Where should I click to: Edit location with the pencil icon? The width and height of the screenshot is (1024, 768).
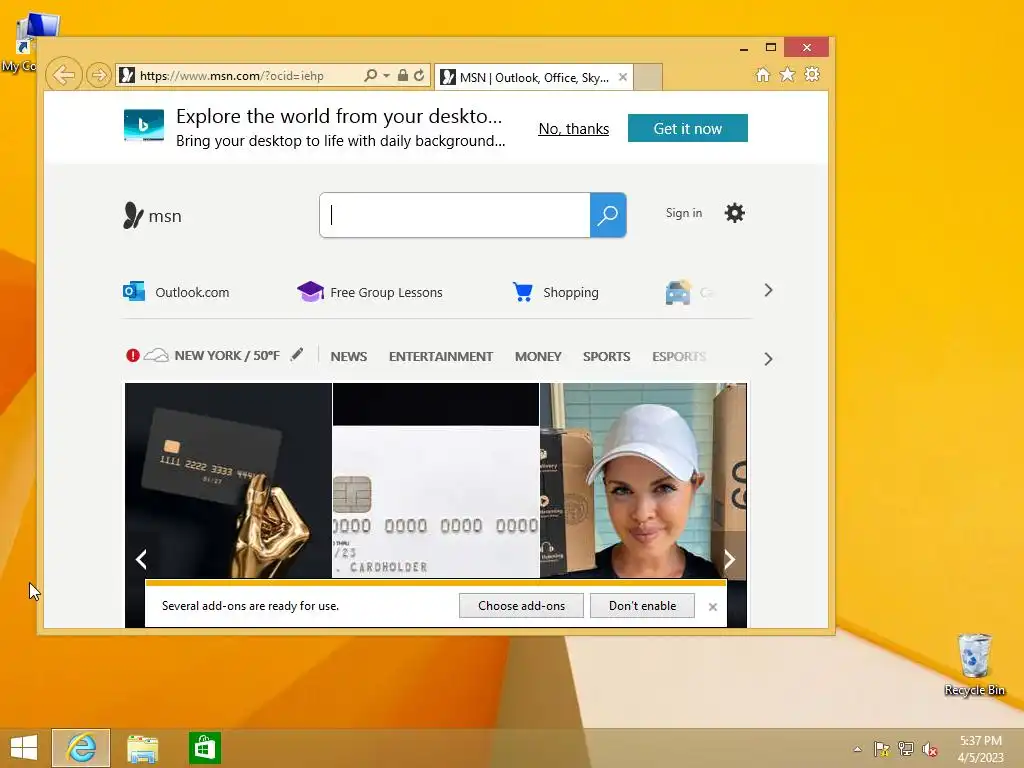click(296, 355)
